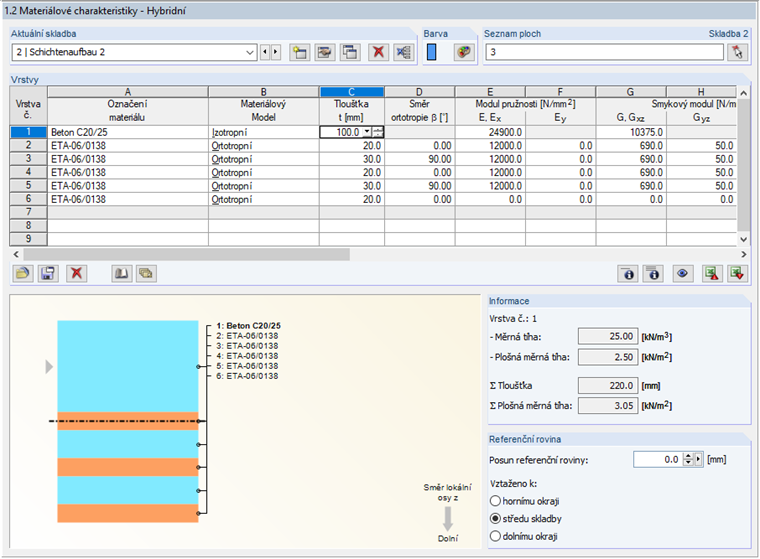Screen dimensions: 760x559
Task: Select the 'hornímu okraji' radio button
Action: [495, 499]
